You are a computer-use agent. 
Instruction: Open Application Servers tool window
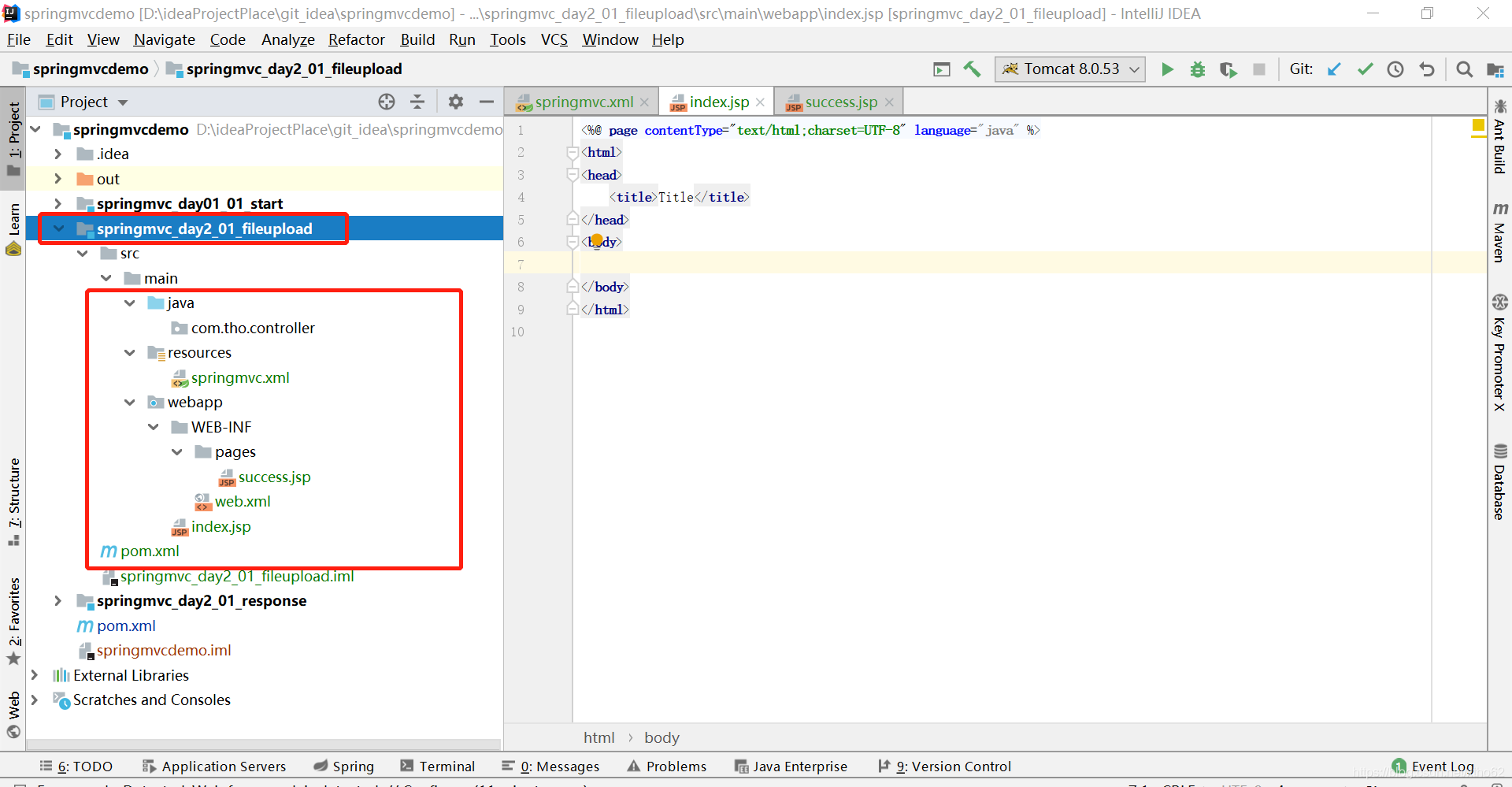(214, 766)
